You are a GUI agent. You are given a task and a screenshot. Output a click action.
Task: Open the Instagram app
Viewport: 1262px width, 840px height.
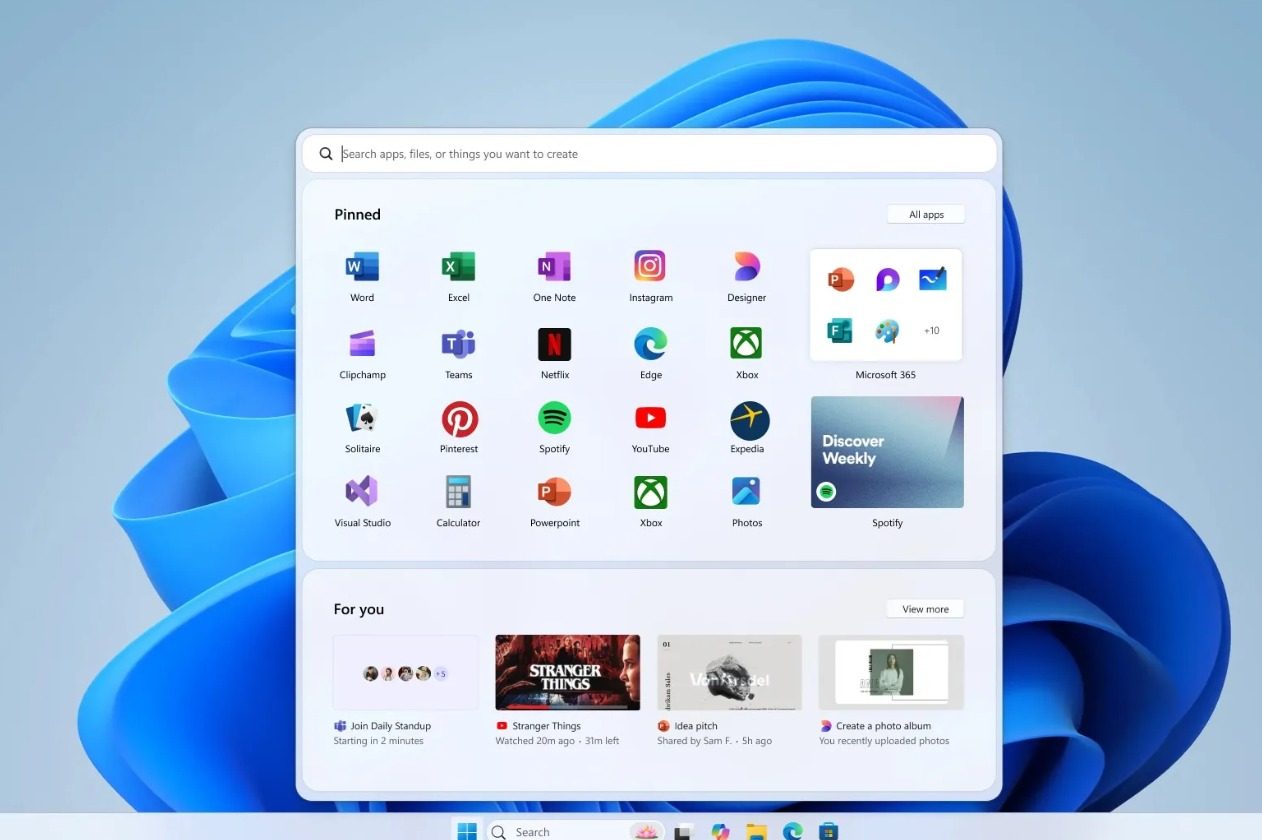click(650, 267)
